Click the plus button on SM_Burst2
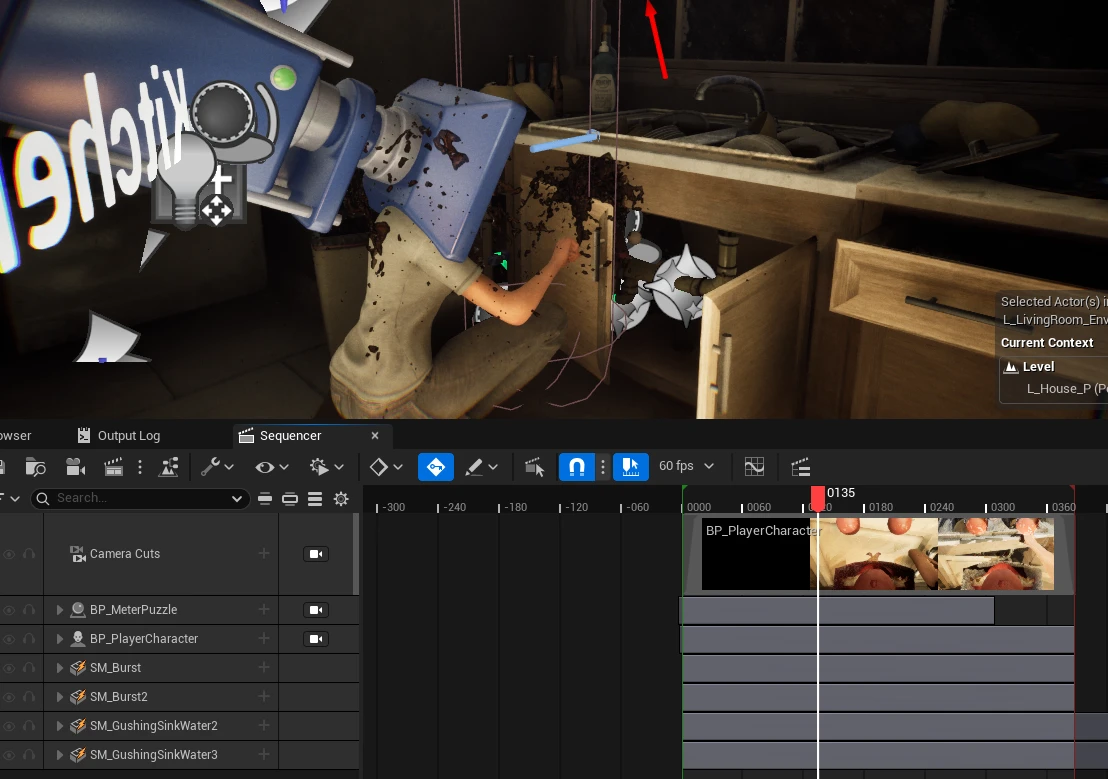The width and height of the screenshot is (1108, 779). pos(264,696)
